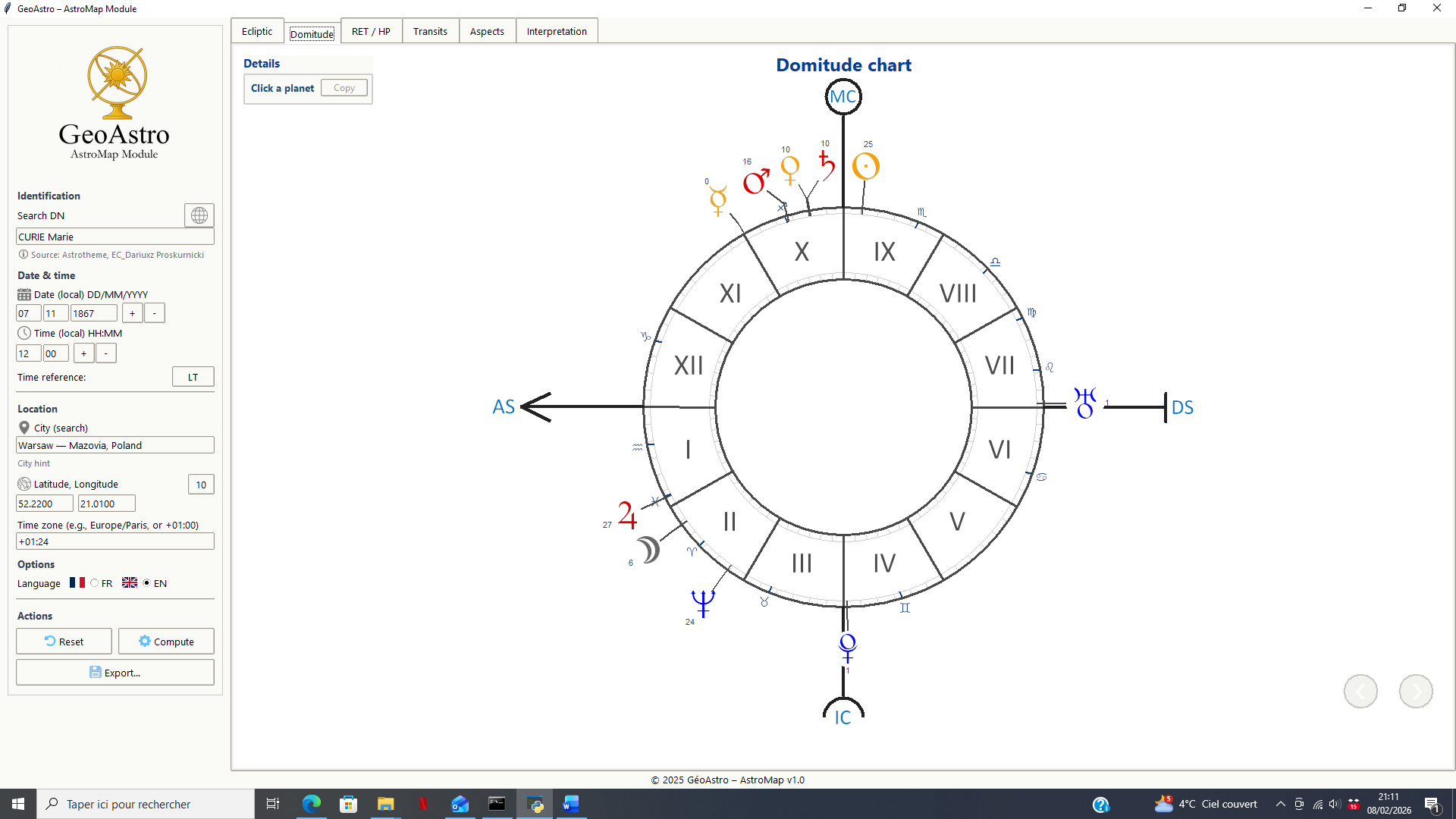Open the globe search icon

199,215
